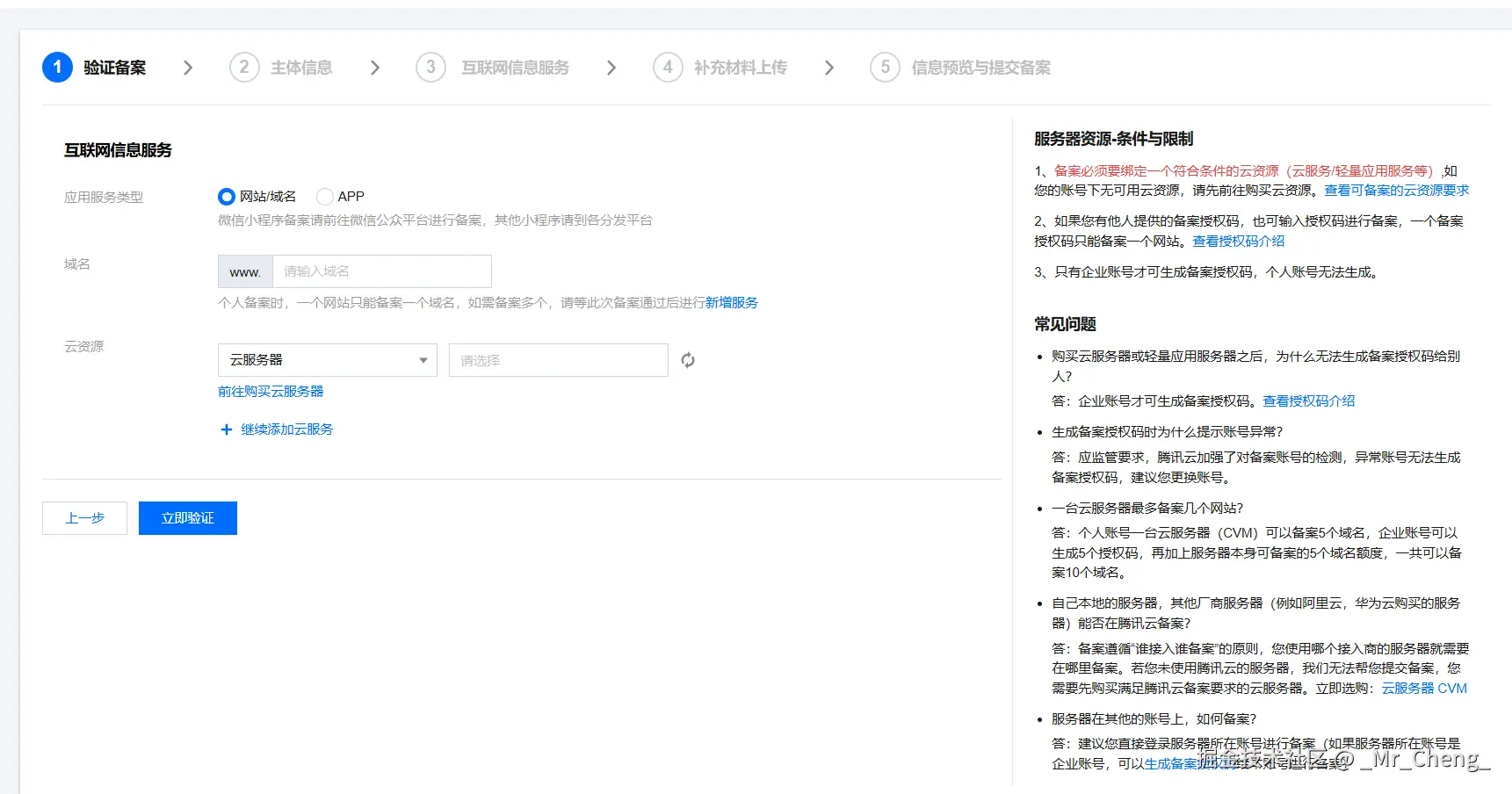Open the 前往购买云服务器 link
1512x794 pixels.
271,392
